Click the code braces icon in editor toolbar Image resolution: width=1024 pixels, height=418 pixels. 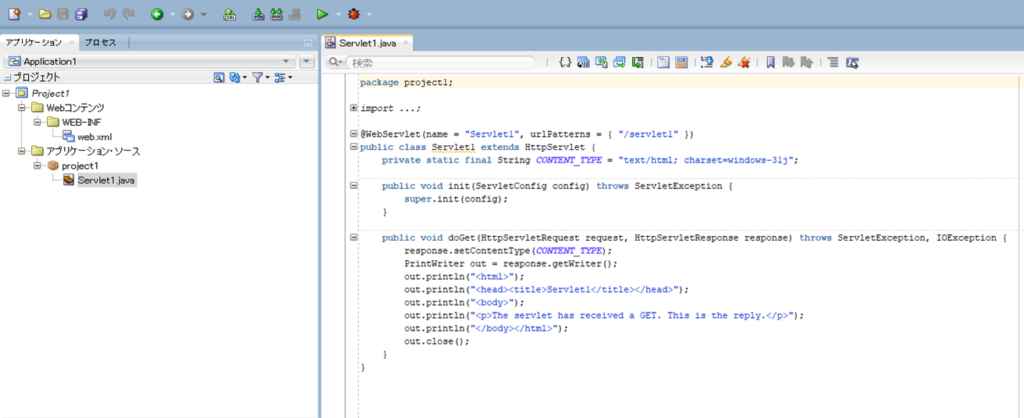pyautogui.click(x=565, y=62)
